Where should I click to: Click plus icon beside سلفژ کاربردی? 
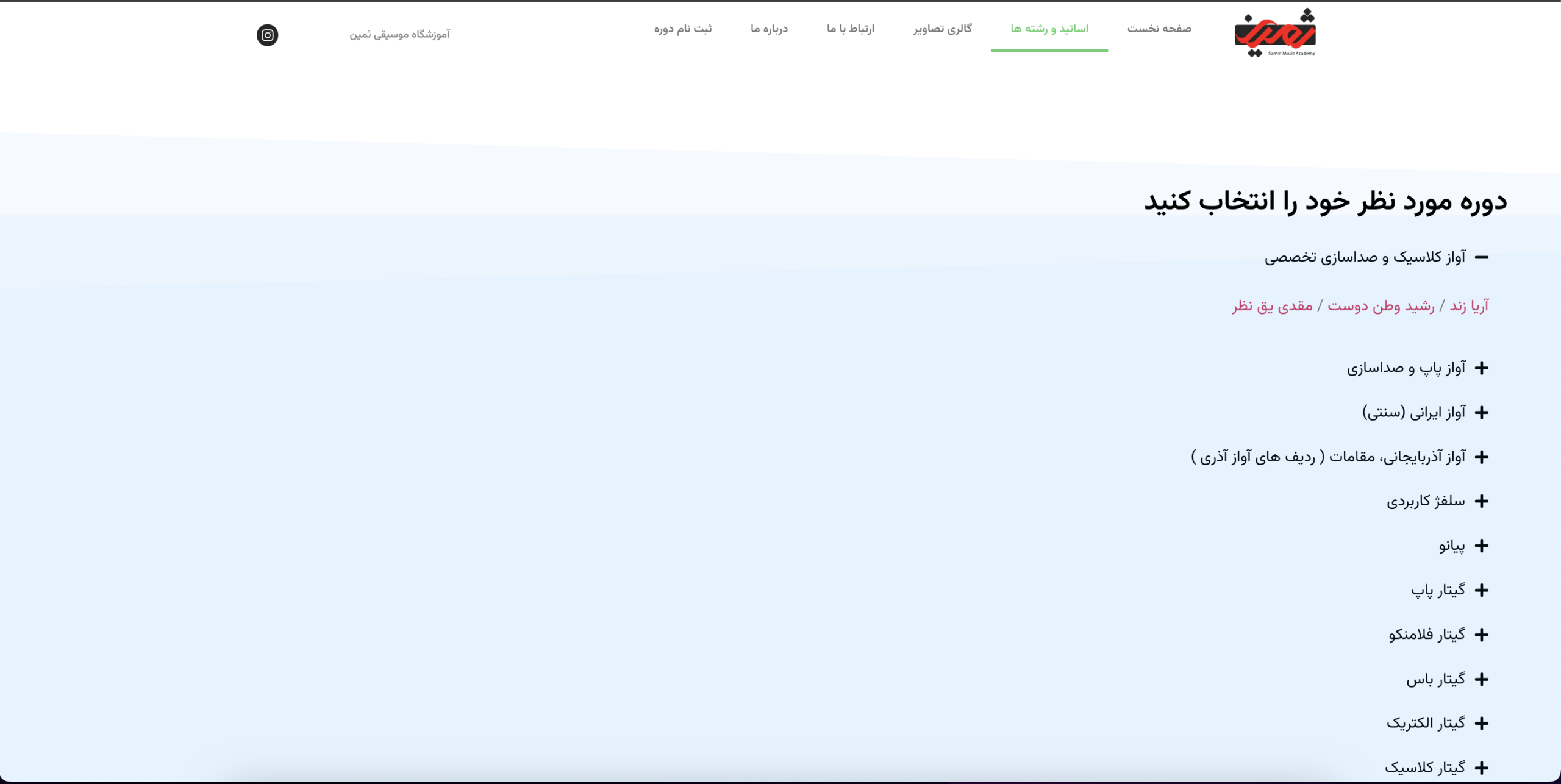[x=1482, y=501]
